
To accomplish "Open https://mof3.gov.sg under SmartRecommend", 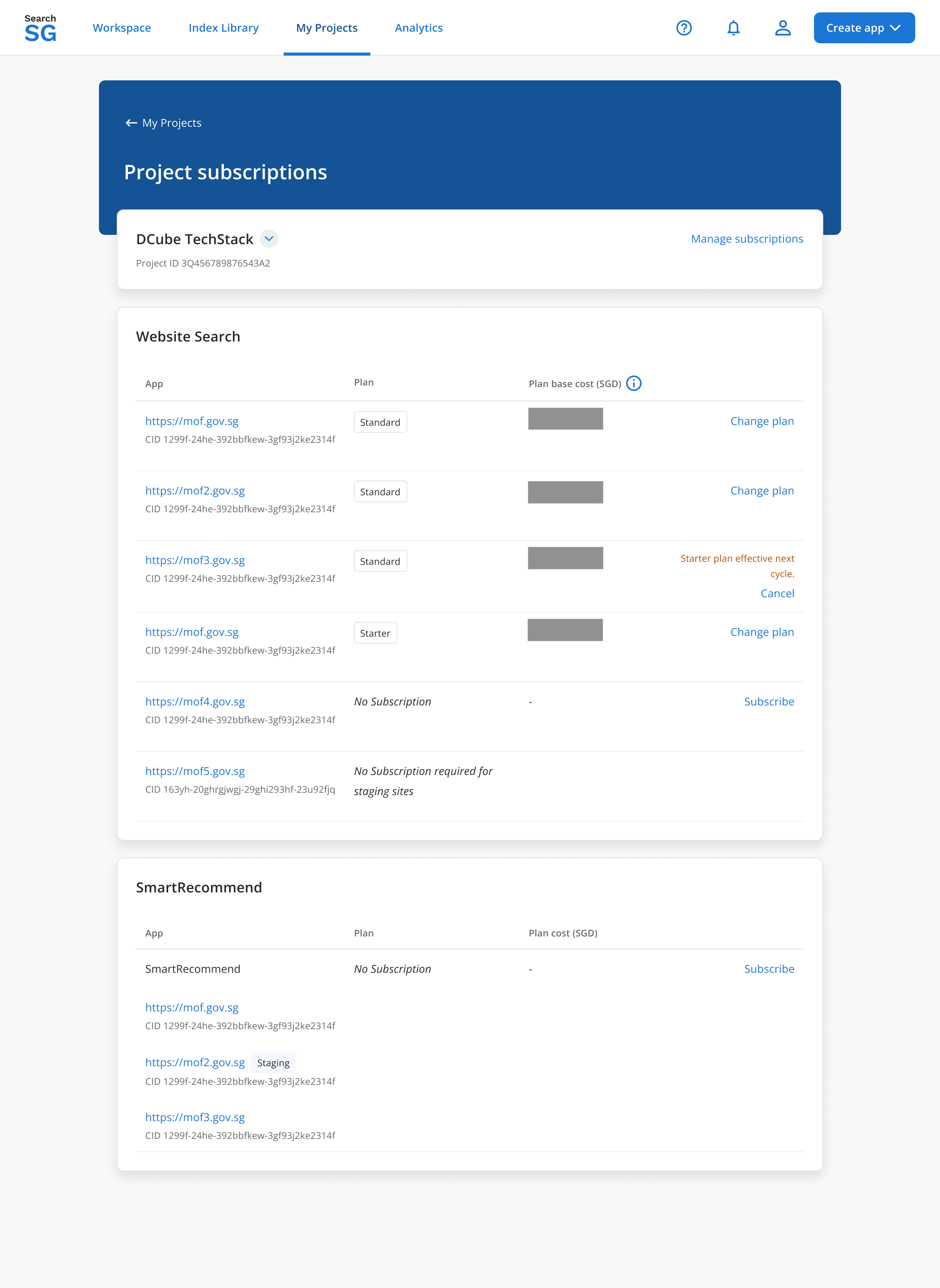I will [195, 1117].
